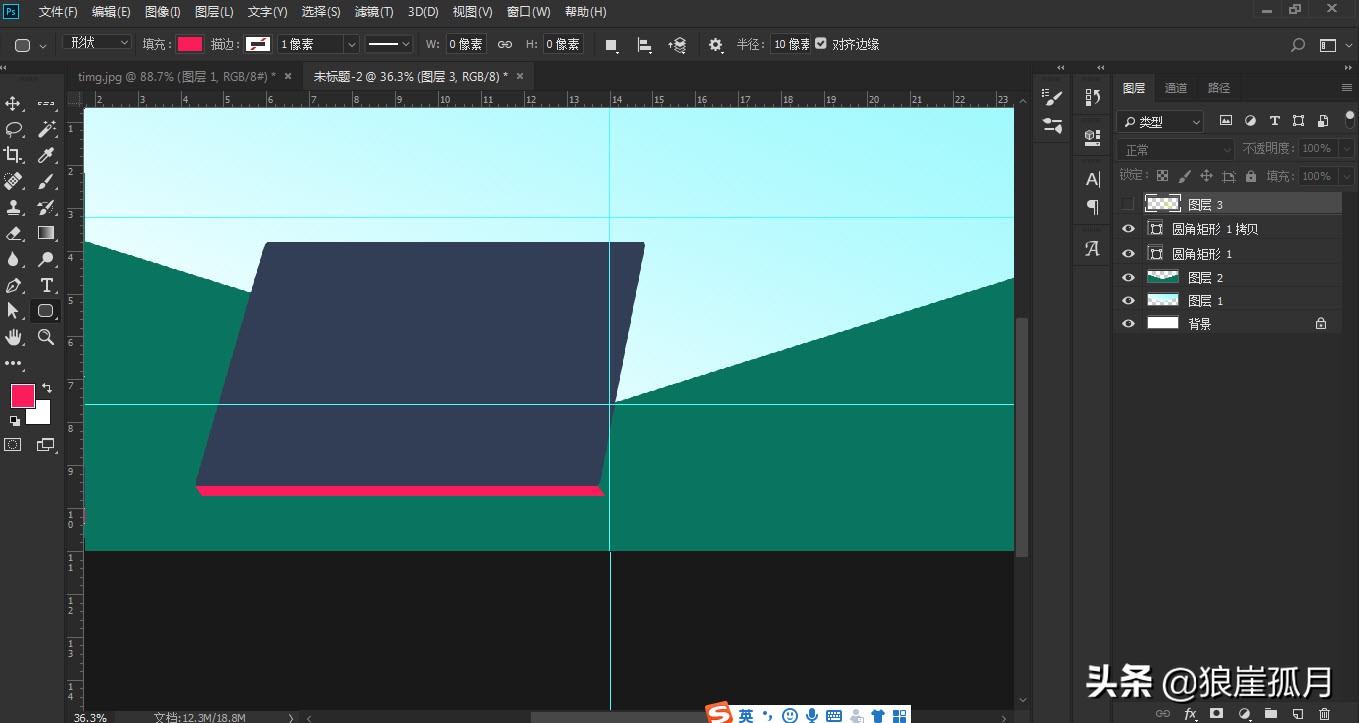Image resolution: width=1359 pixels, height=723 pixels.
Task: Toggle visibility of 图层 2
Action: pos(1128,277)
